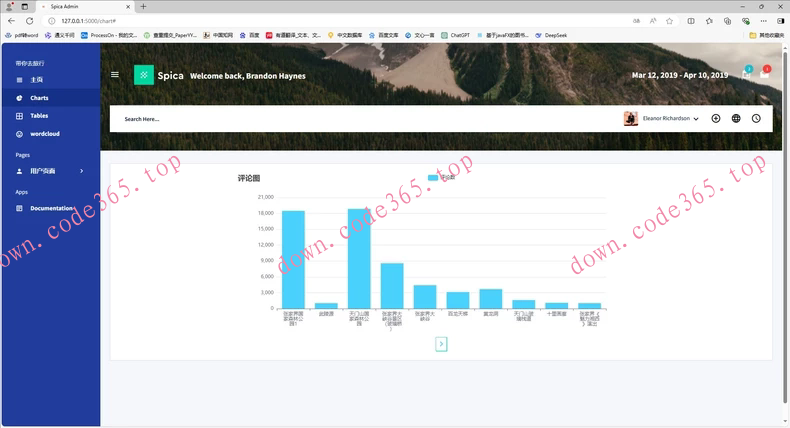Viewport: 790px width, 428px height.
Task: Click the globe language icon
Action: (736, 118)
